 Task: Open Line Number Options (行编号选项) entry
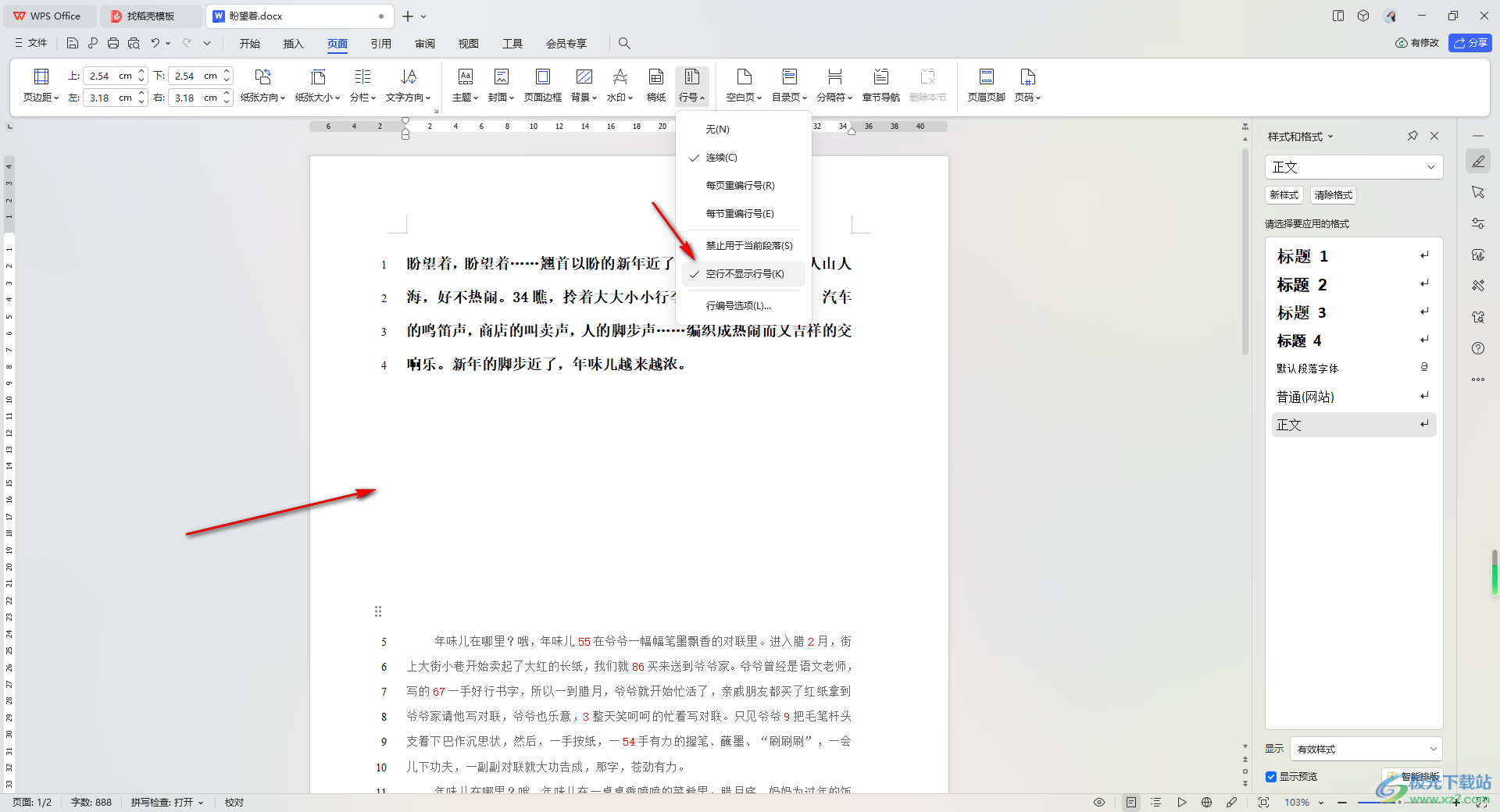[x=744, y=306]
